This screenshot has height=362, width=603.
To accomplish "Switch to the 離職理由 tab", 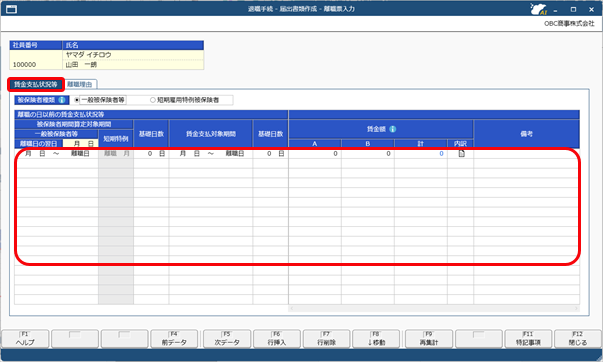I will (x=80, y=84).
